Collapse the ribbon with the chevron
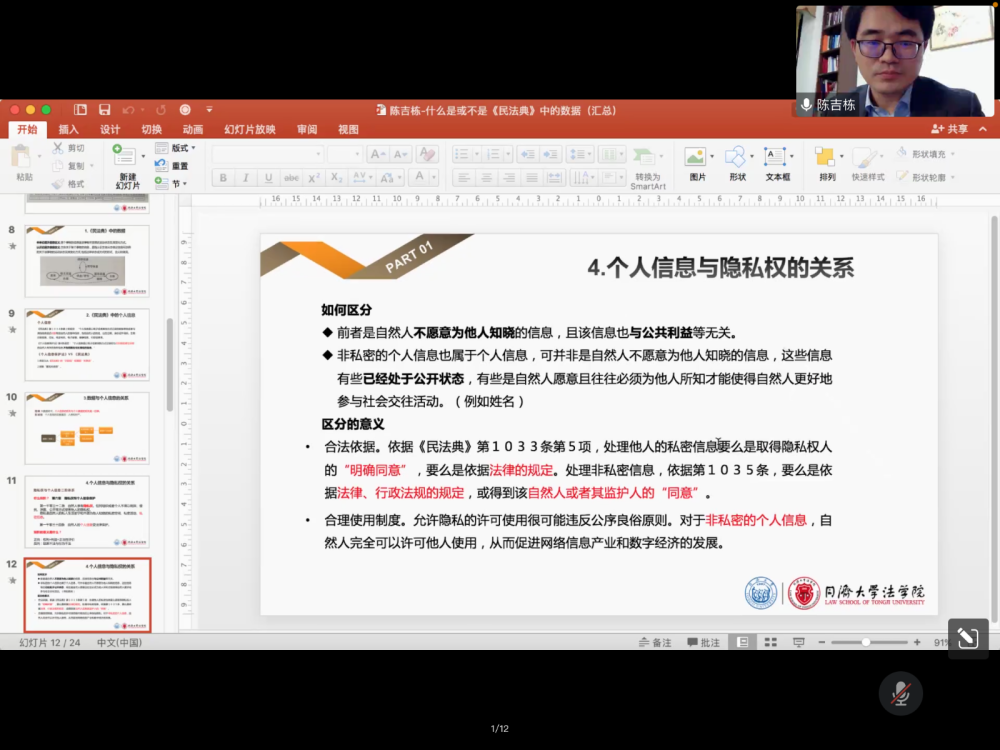 click(x=983, y=129)
